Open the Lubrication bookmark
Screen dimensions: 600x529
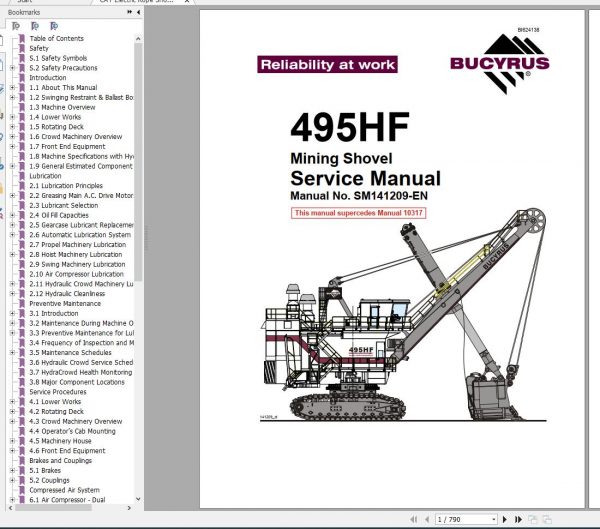[45, 176]
